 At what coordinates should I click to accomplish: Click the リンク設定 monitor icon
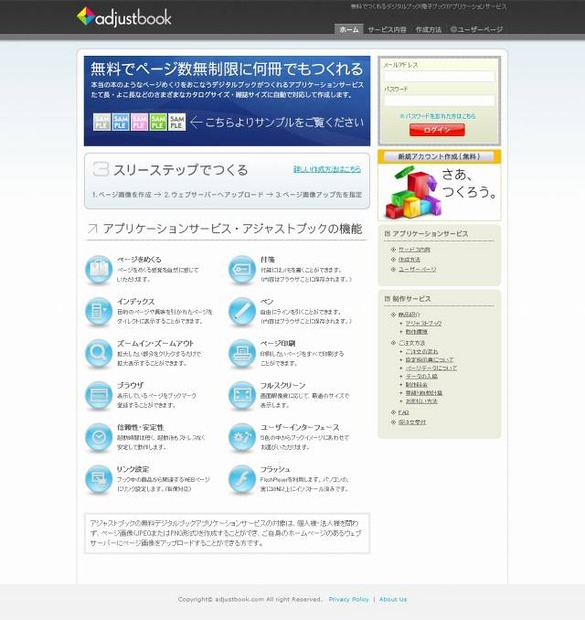click(98, 479)
